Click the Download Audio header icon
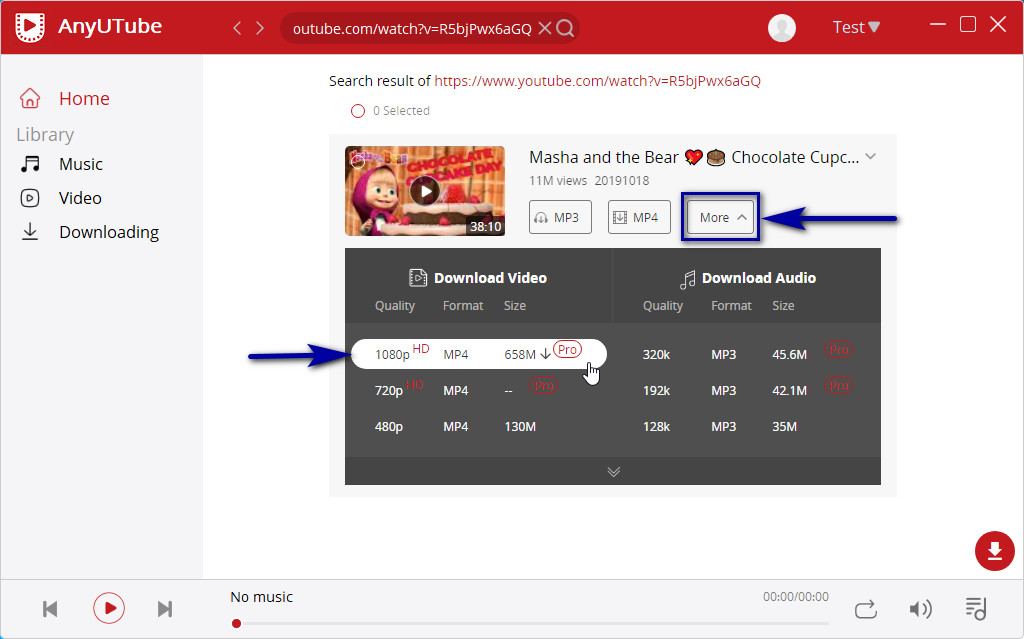The image size is (1024, 639). coord(688,279)
